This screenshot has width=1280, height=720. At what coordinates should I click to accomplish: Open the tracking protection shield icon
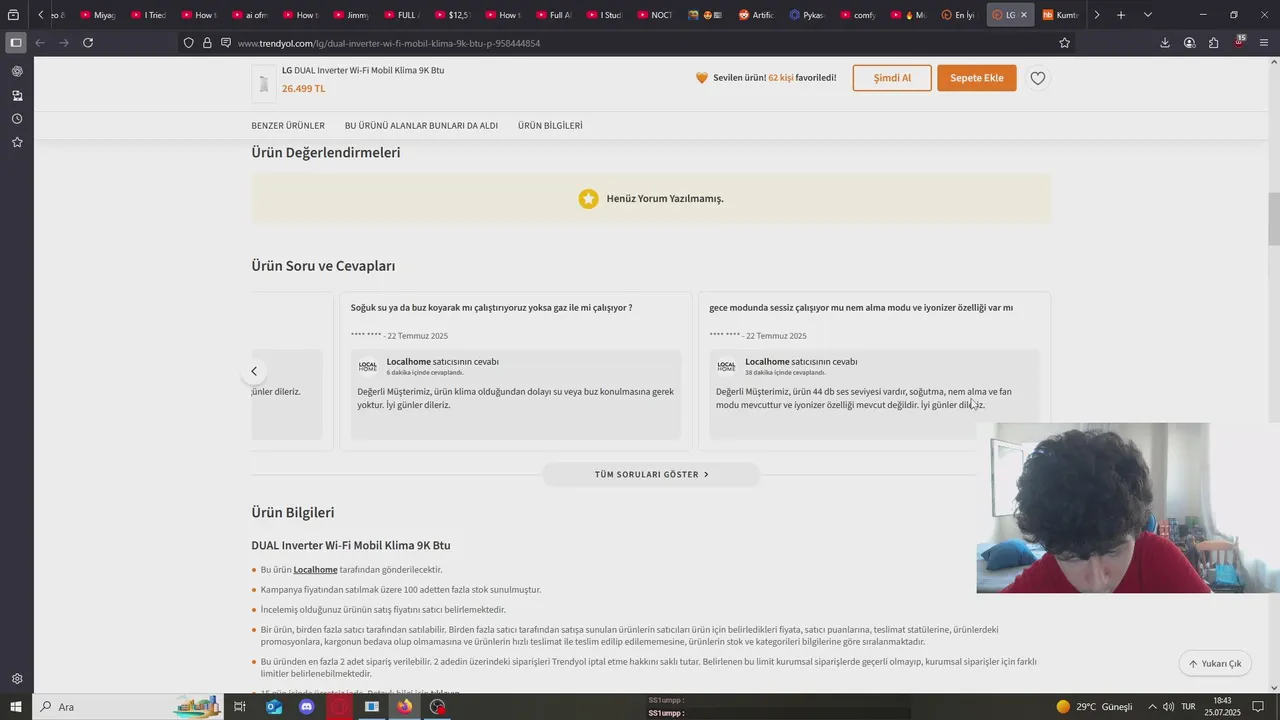pyautogui.click(x=188, y=43)
